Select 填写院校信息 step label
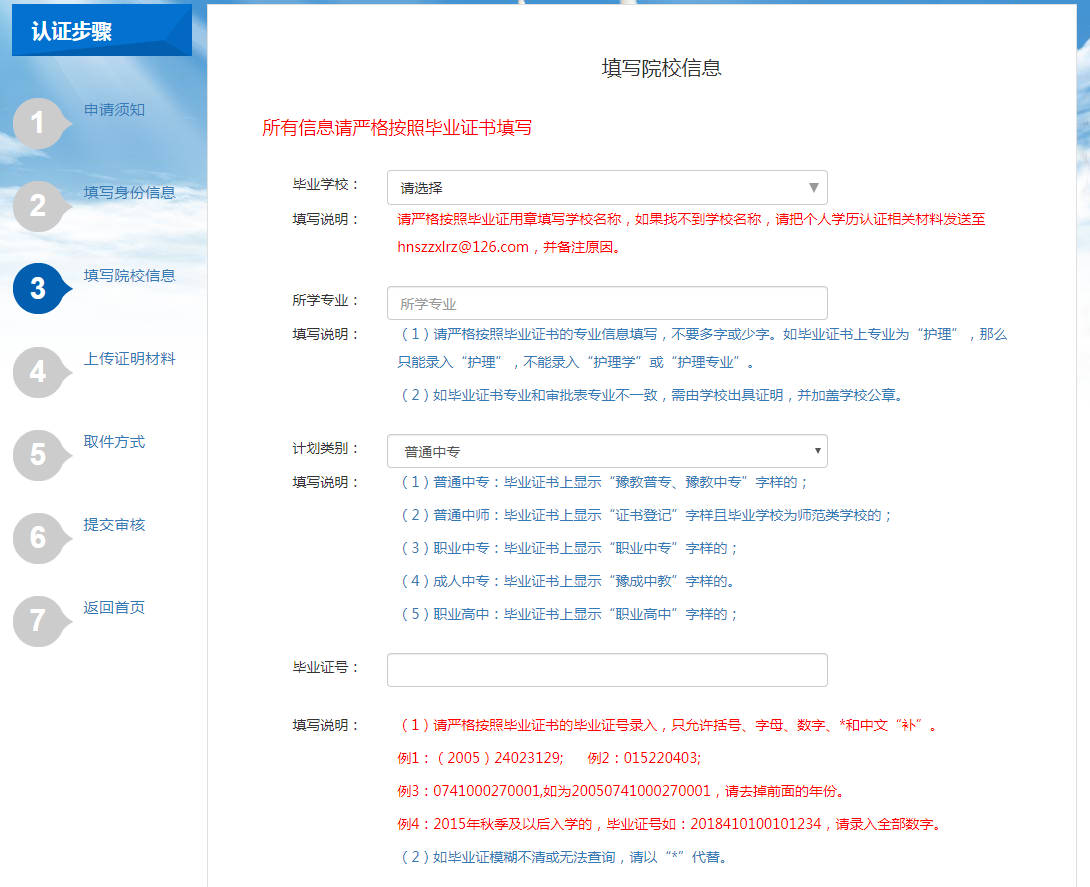The image size is (1090, 887). coord(129,276)
